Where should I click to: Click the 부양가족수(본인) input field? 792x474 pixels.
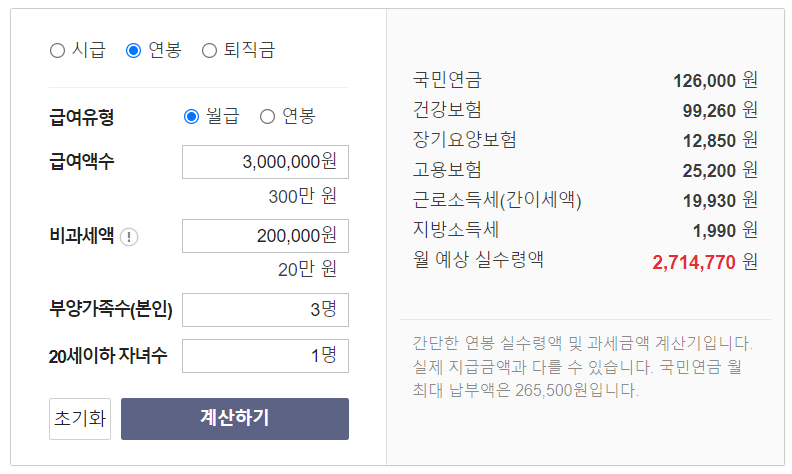coord(265,310)
